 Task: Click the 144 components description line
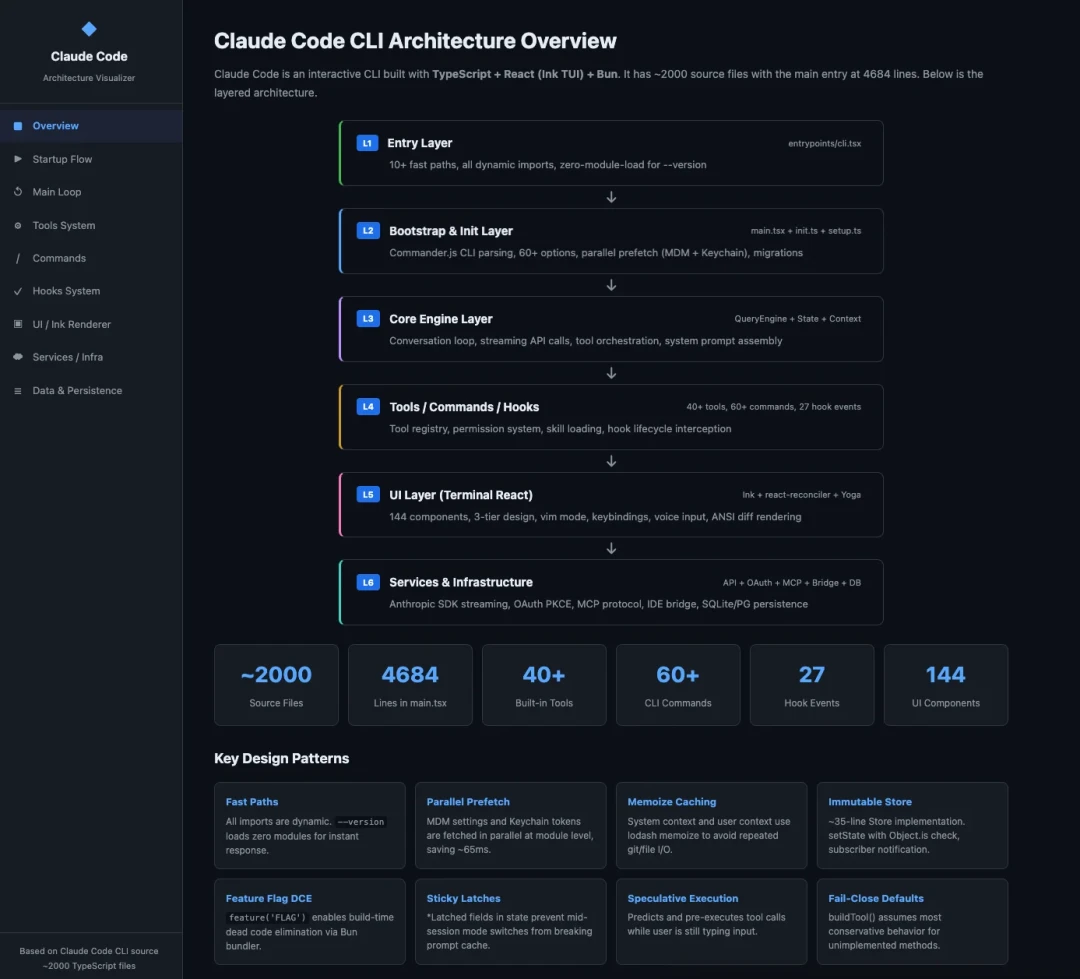595,517
